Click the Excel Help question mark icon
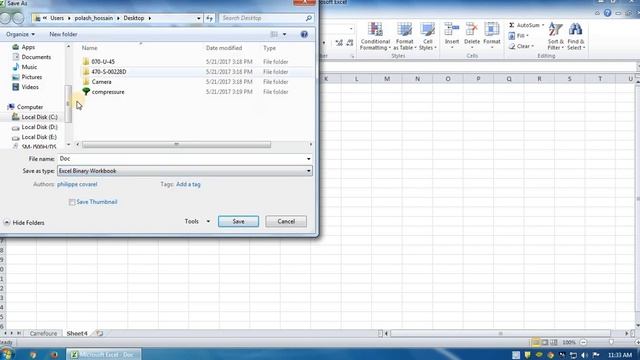640x360 pixels. point(607,13)
